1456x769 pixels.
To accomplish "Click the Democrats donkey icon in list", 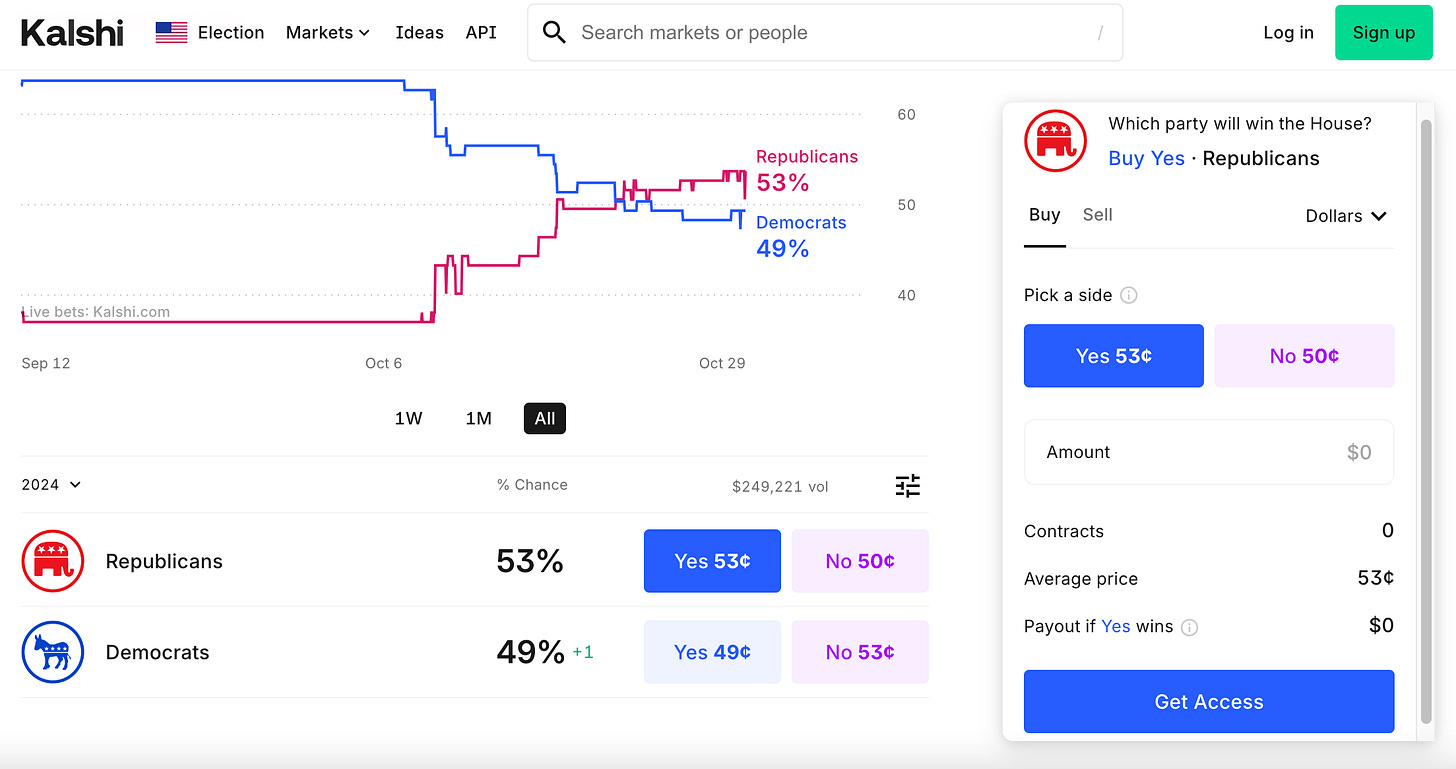I will click(x=52, y=652).
